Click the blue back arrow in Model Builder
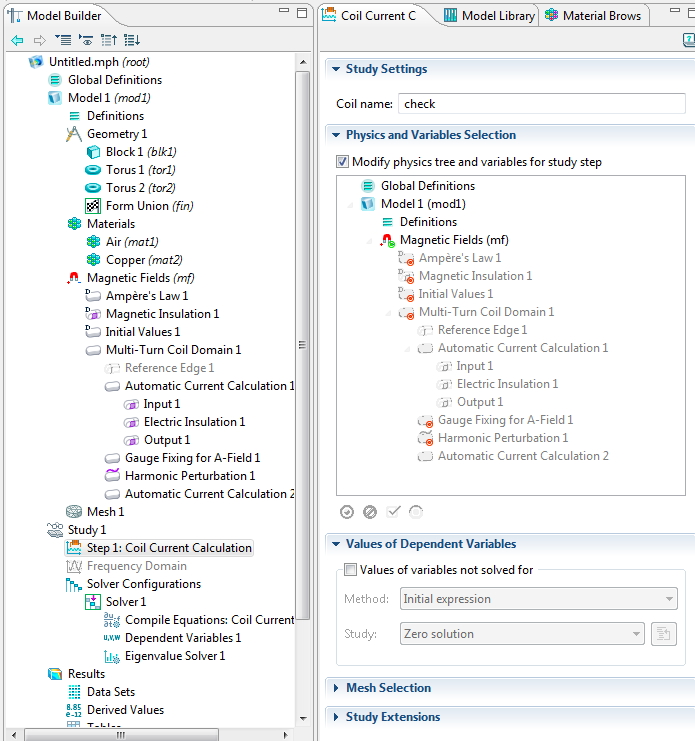695x741 pixels. click(17, 40)
